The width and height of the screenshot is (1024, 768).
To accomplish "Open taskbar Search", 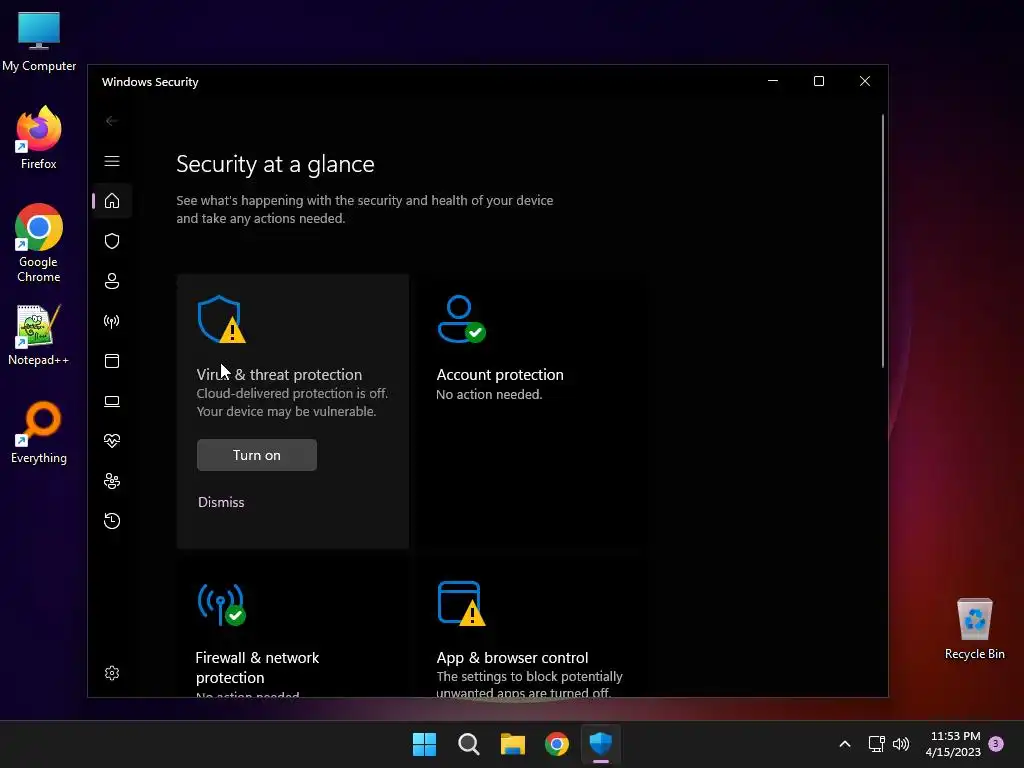I will point(469,744).
